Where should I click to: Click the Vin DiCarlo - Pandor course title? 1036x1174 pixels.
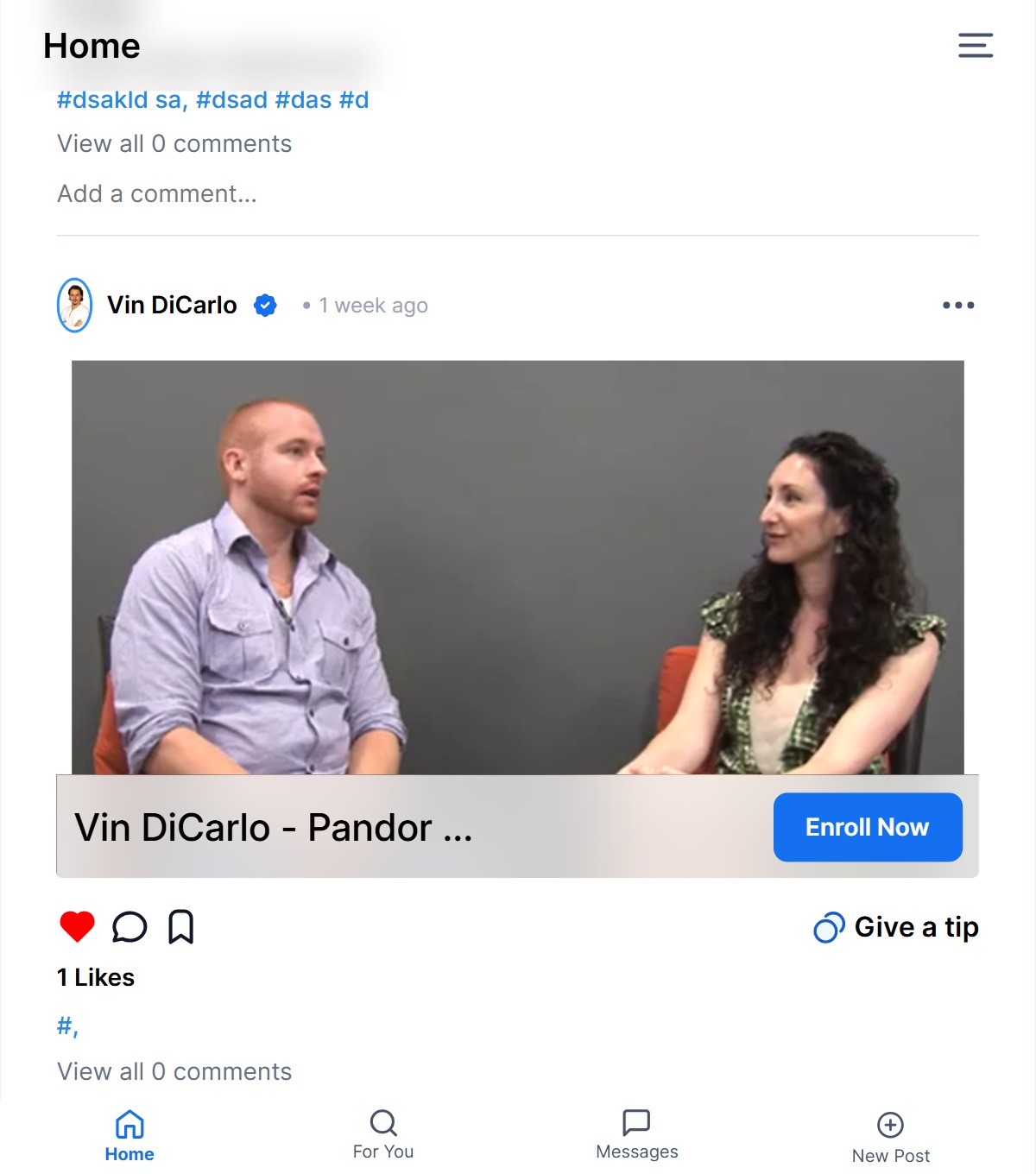[x=274, y=828]
